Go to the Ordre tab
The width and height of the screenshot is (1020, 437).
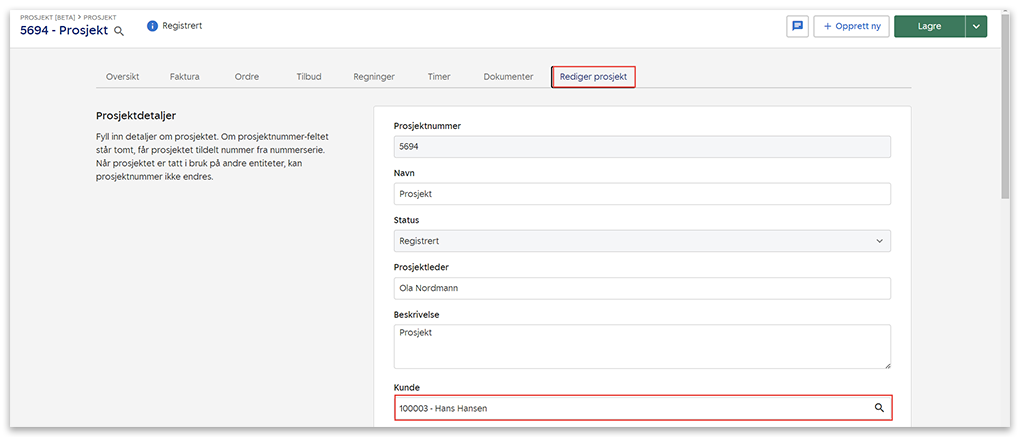(x=246, y=77)
